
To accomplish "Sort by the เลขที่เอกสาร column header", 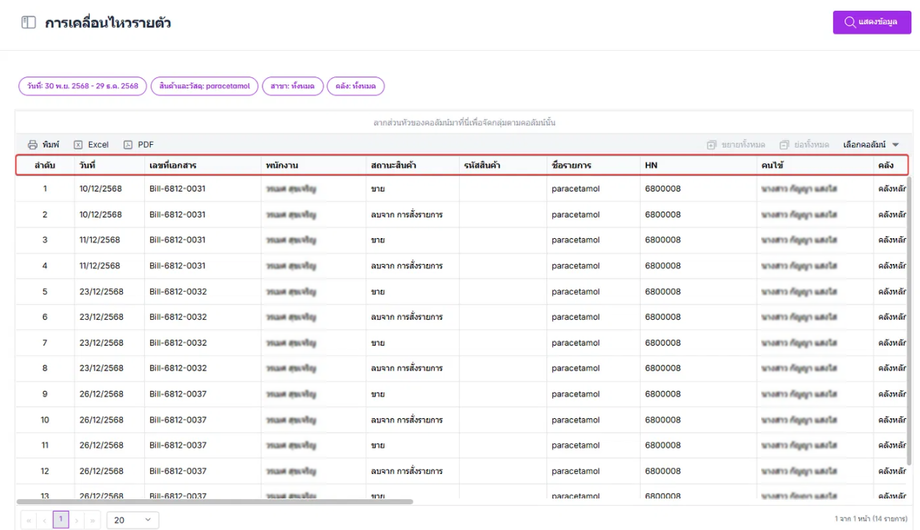I will click(x=173, y=165).
